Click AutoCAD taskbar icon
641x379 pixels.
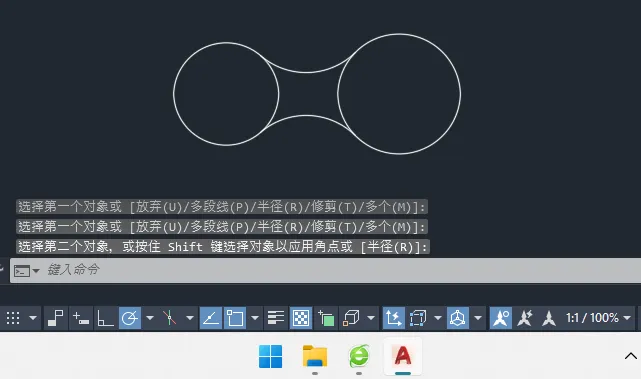(x=403, y=356)
